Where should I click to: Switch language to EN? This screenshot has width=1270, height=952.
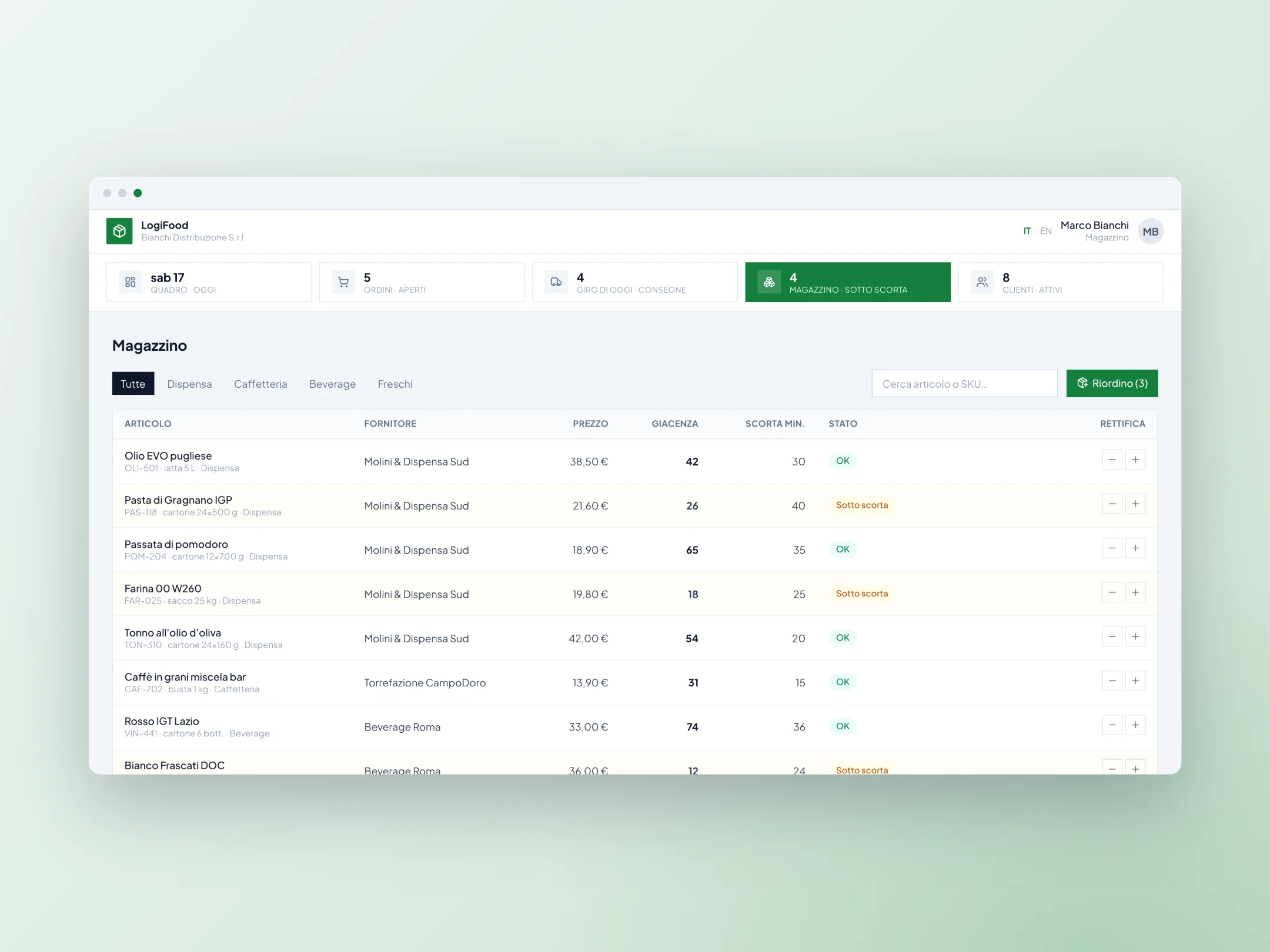(x=1045, y=231)
